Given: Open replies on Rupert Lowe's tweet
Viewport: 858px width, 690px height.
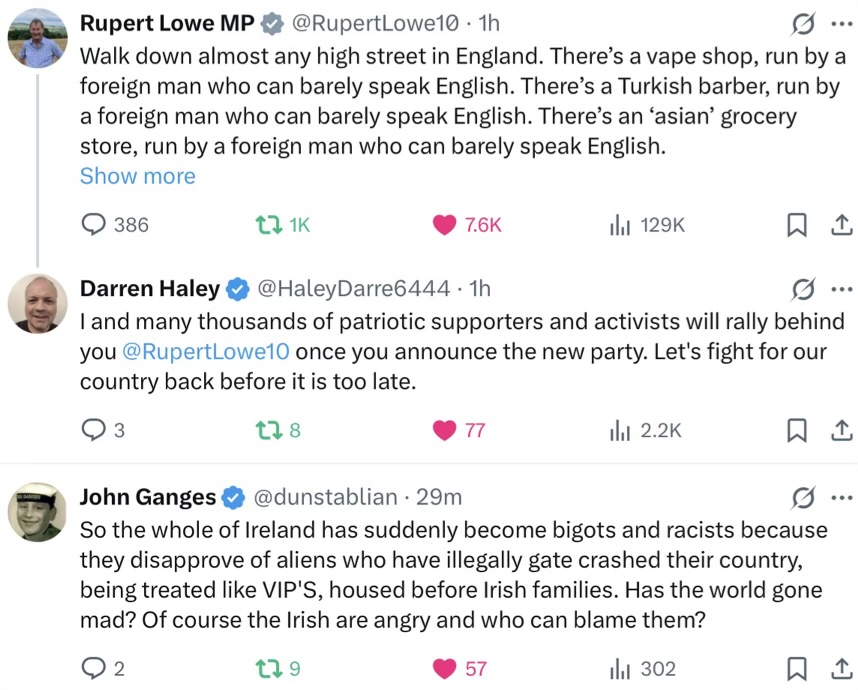Looking at the screenshot, I should click(x=114, y=225).
